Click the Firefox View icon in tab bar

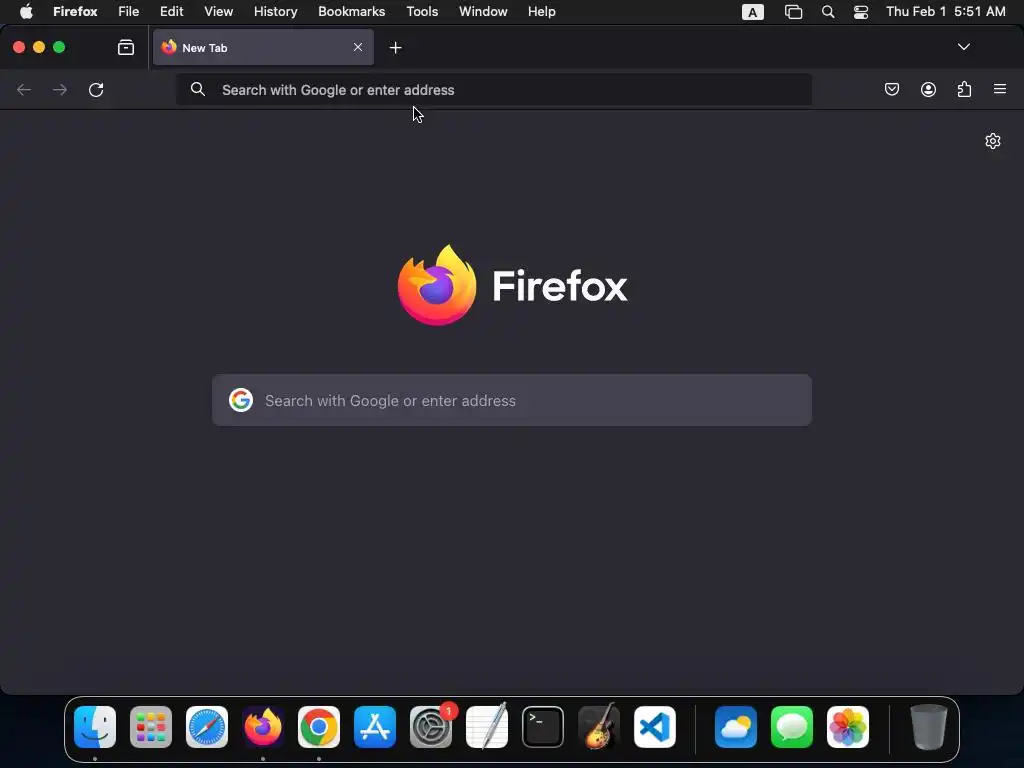tap(126, 47)
